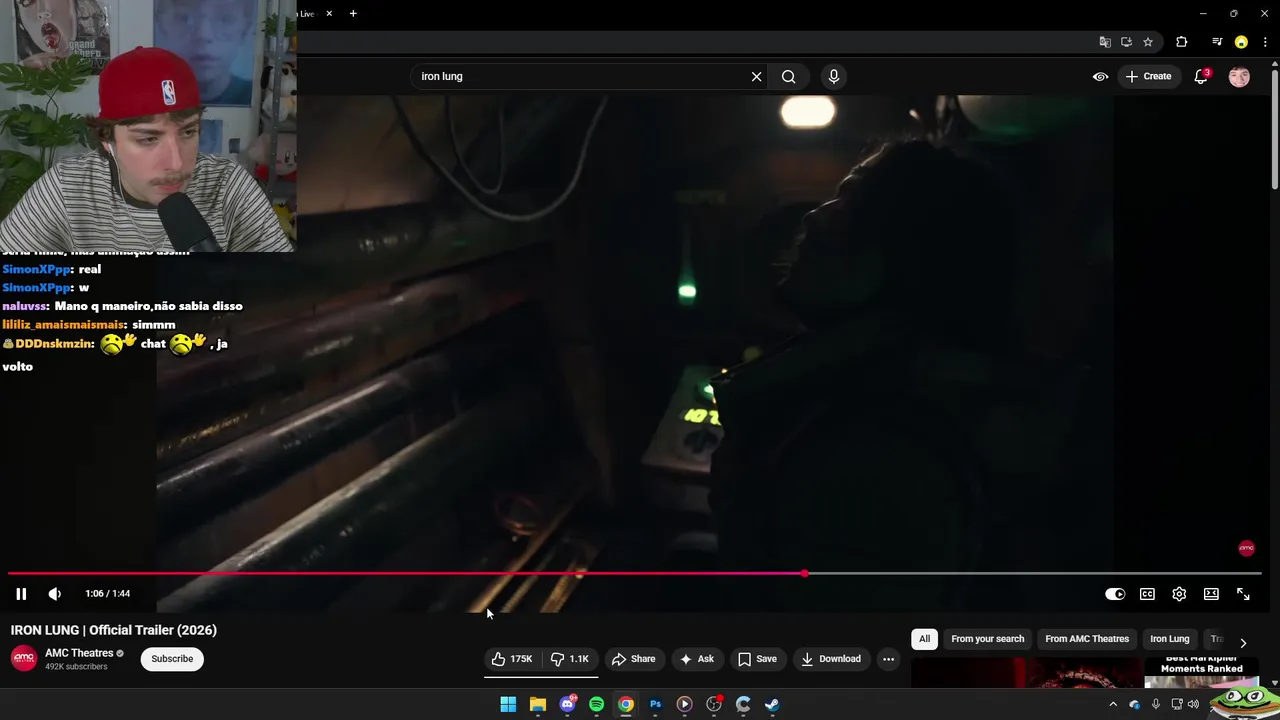Switch to theater mode view

[1211, 594]
